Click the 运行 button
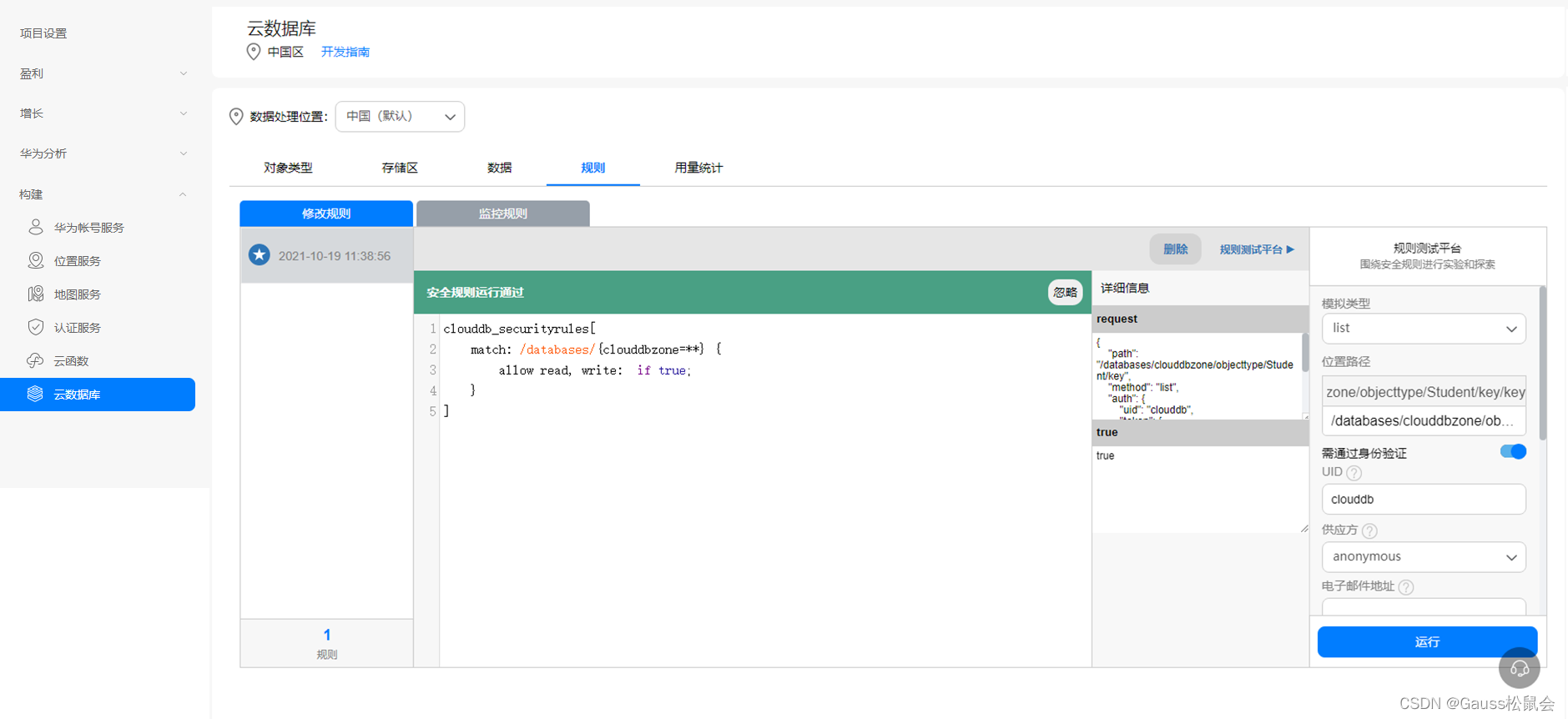 tap(1427, 642)
